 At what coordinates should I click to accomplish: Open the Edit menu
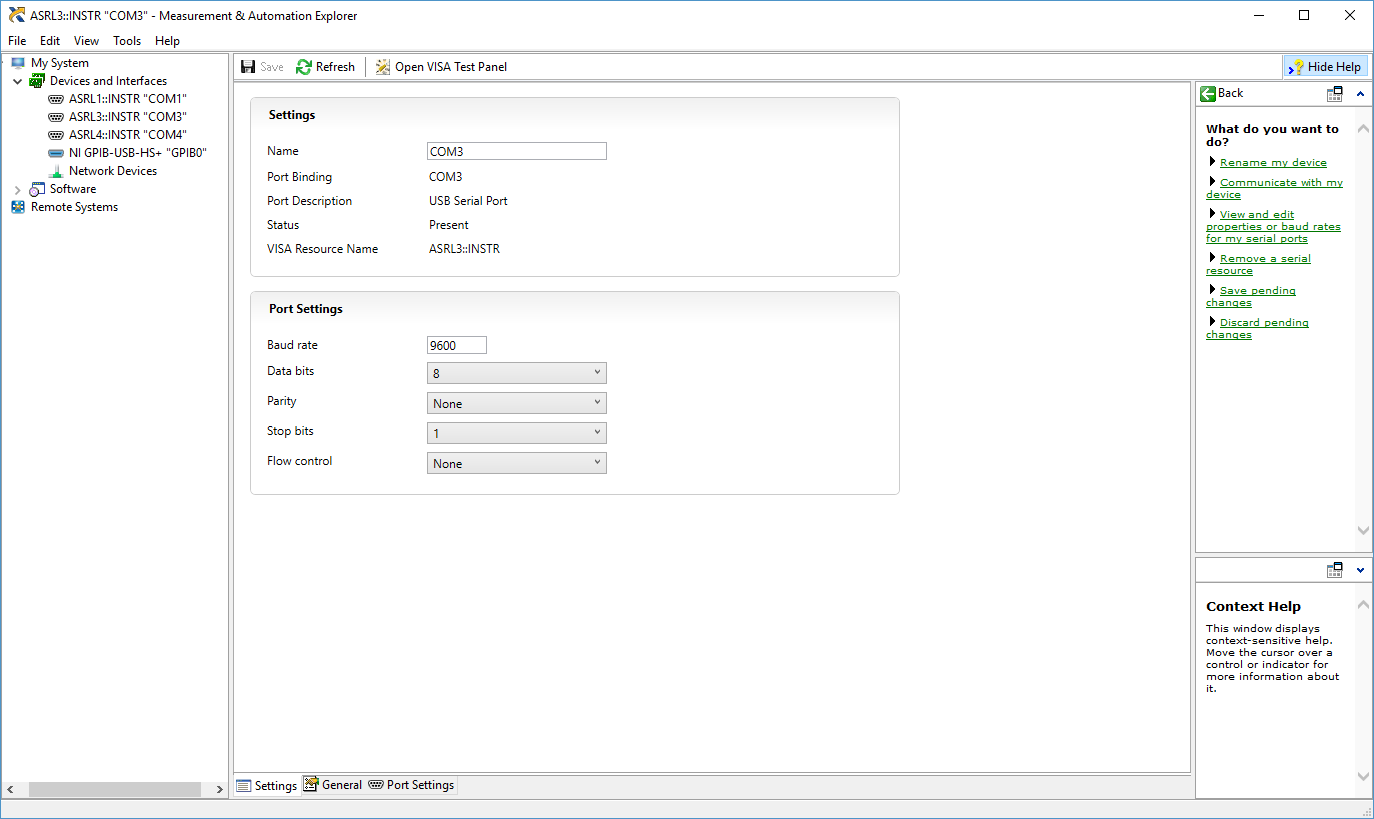click(x=50, y=41)
